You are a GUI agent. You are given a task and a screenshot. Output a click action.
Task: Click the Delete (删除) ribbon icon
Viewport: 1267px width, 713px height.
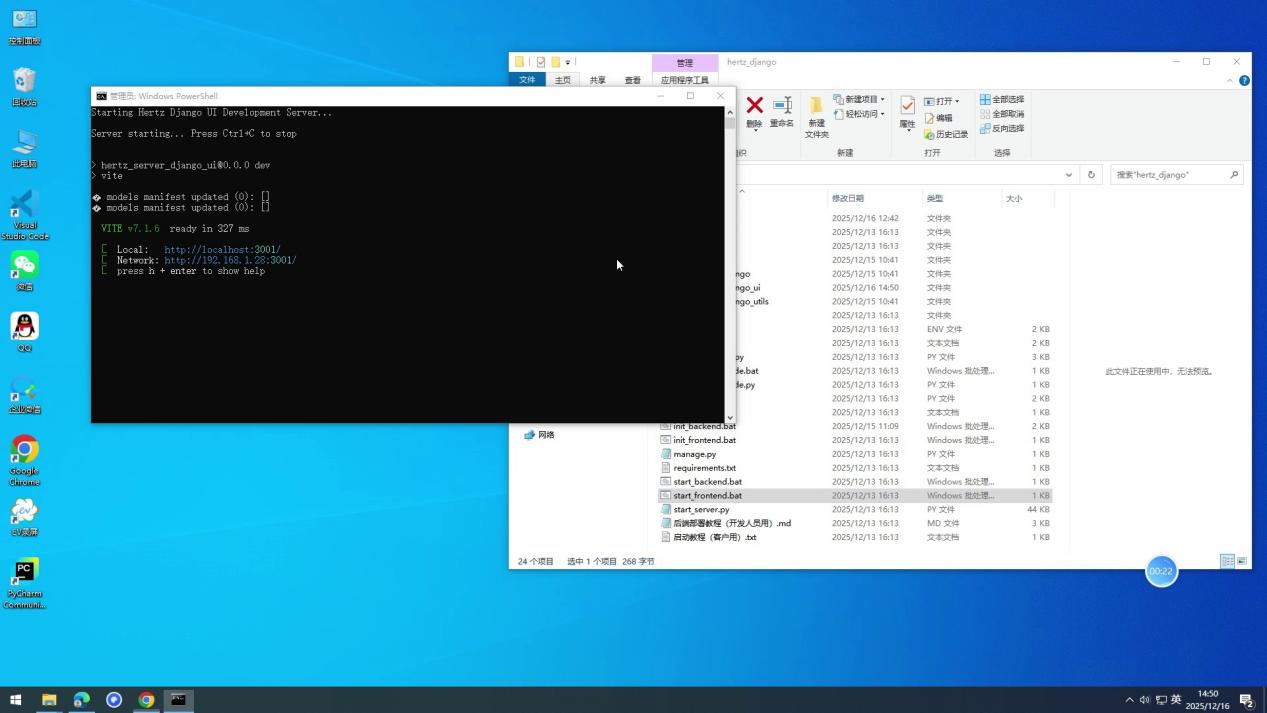point(754,107)
